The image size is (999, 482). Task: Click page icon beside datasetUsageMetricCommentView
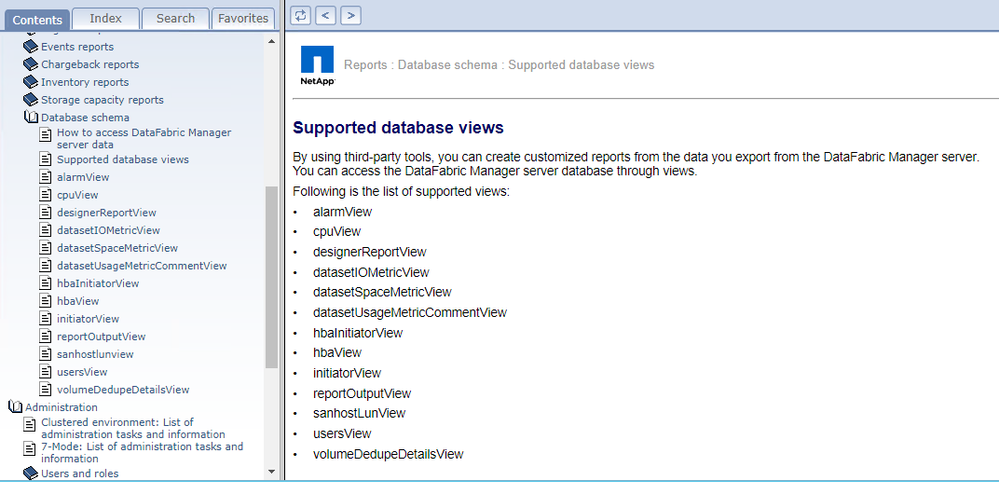tap(45, 266)
